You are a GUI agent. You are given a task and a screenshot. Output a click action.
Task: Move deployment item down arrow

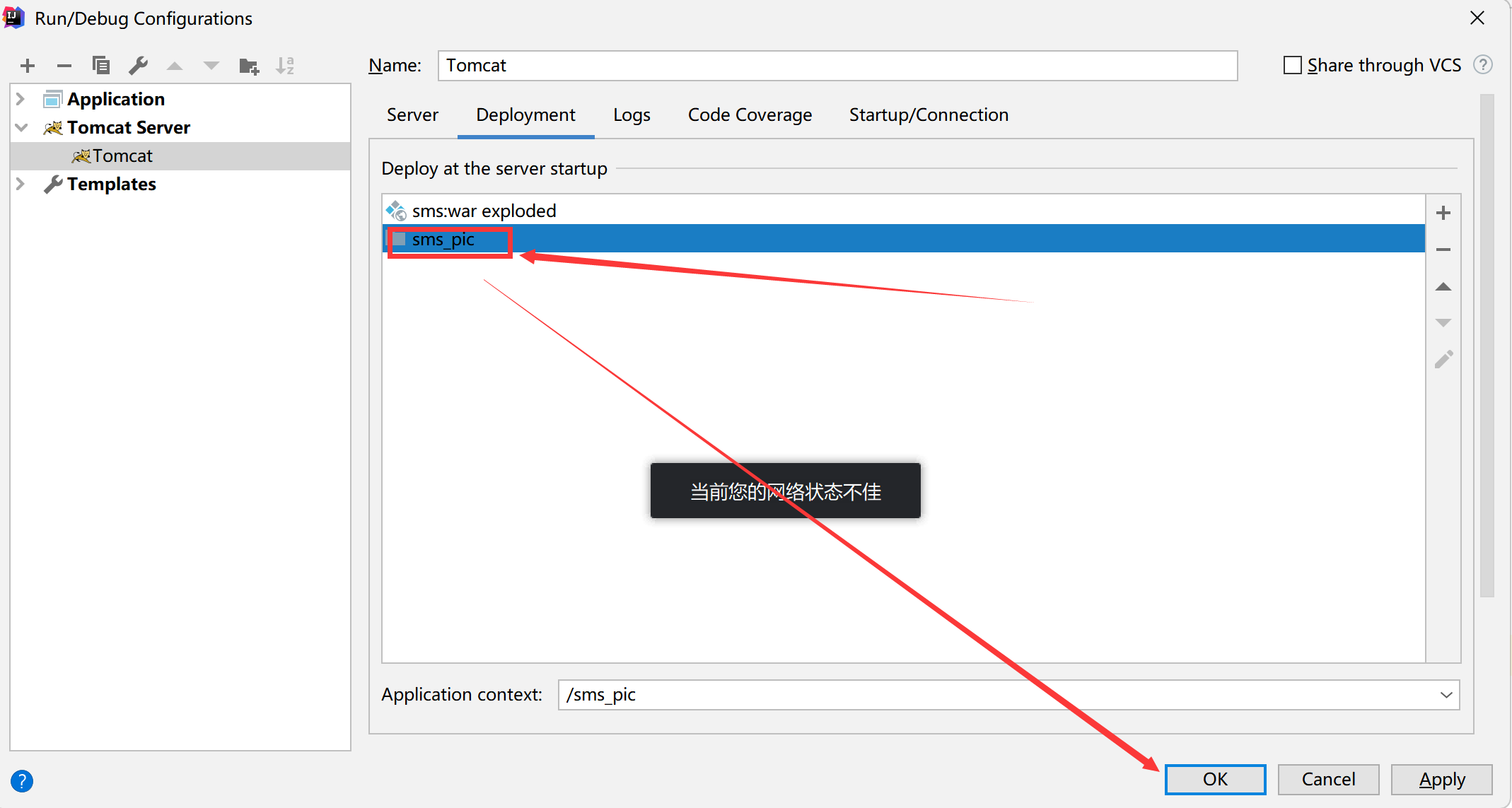pyautogui.click(x=1443, y=323)
